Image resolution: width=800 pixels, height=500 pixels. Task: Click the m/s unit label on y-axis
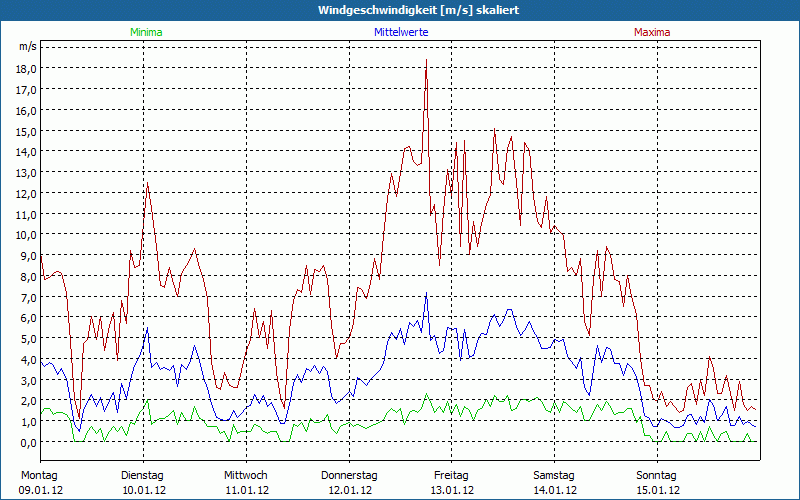pyautogui.click(x=27, y=47)
